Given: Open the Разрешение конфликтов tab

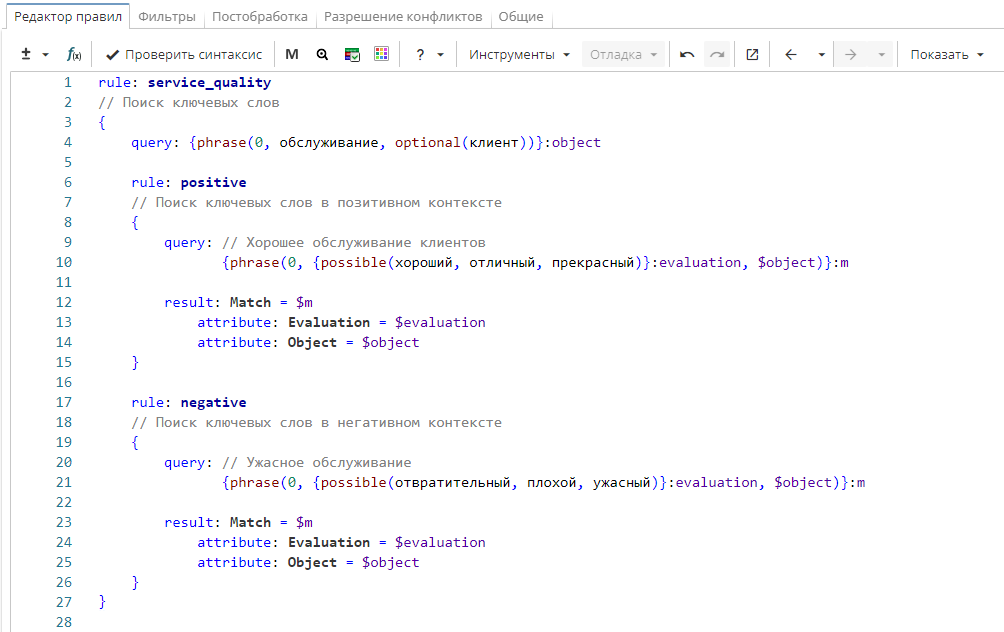Looking at the screenshot, I should (403, 17).
